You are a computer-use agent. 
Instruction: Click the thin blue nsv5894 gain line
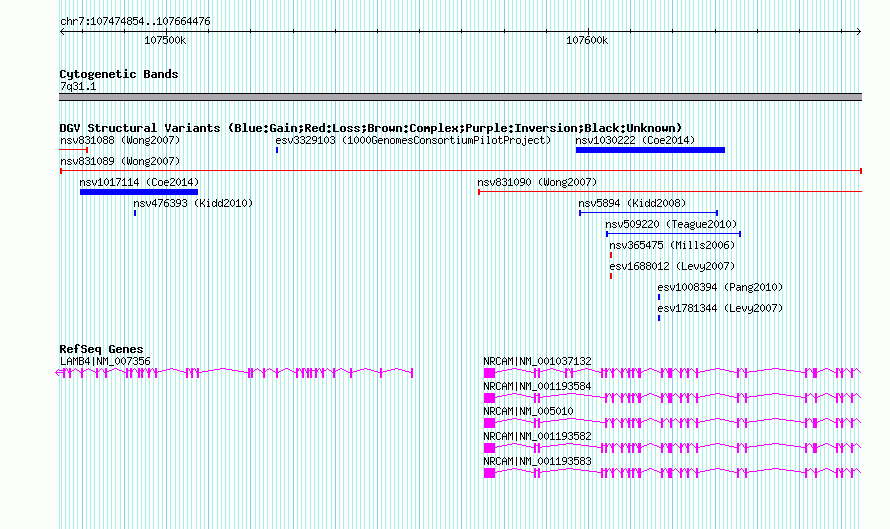649,213
